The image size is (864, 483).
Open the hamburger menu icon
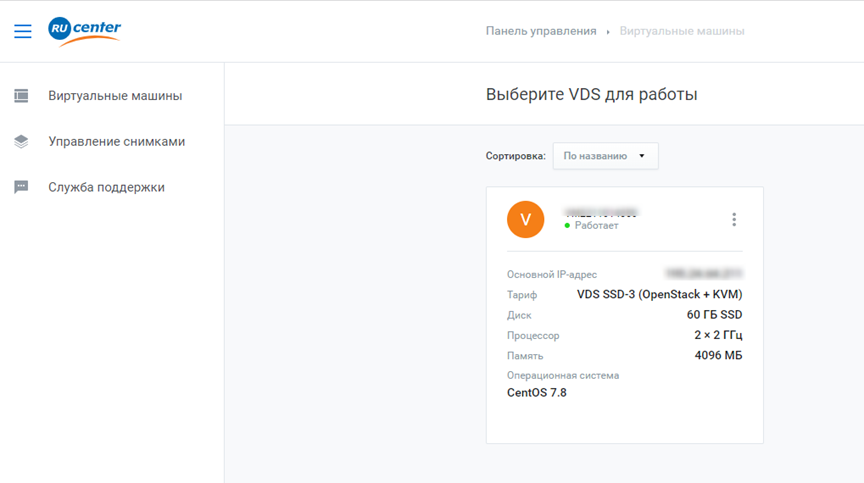click(x=23, y=31)
